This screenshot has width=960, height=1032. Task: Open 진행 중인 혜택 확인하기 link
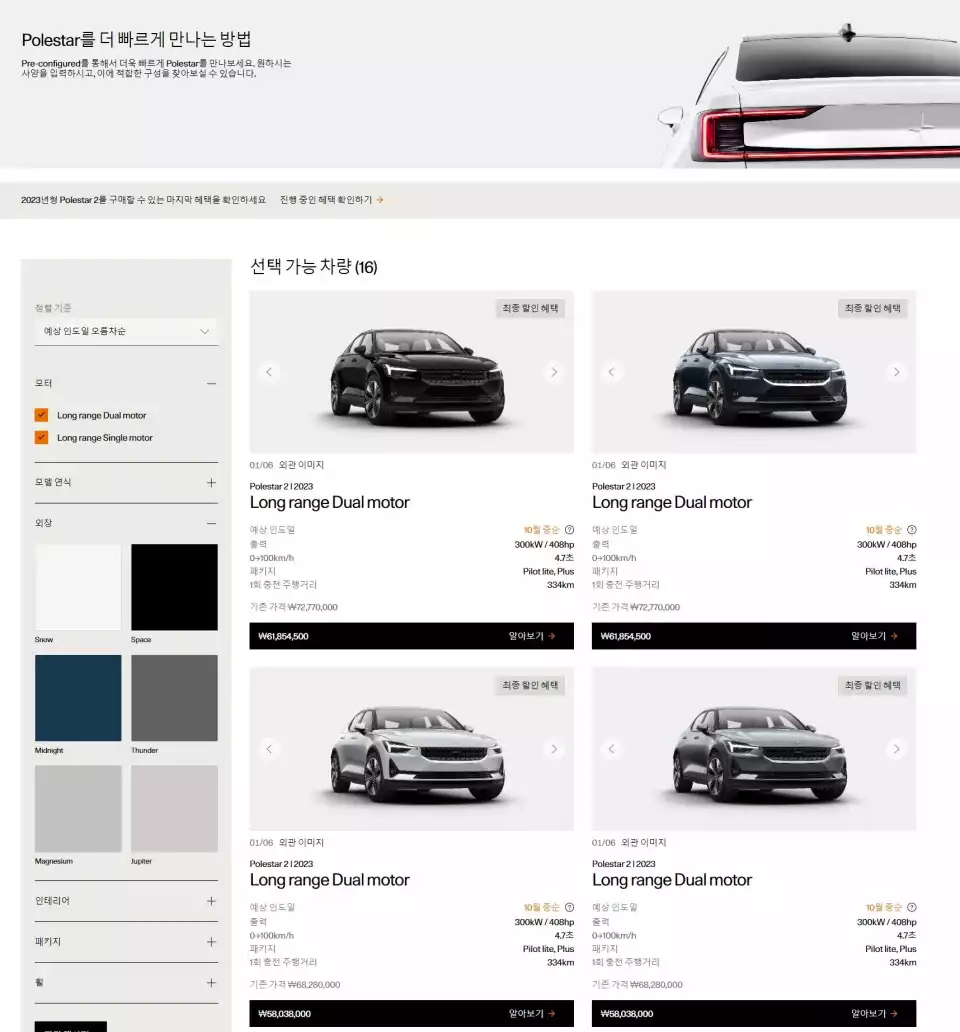click(x=332, y=199)
